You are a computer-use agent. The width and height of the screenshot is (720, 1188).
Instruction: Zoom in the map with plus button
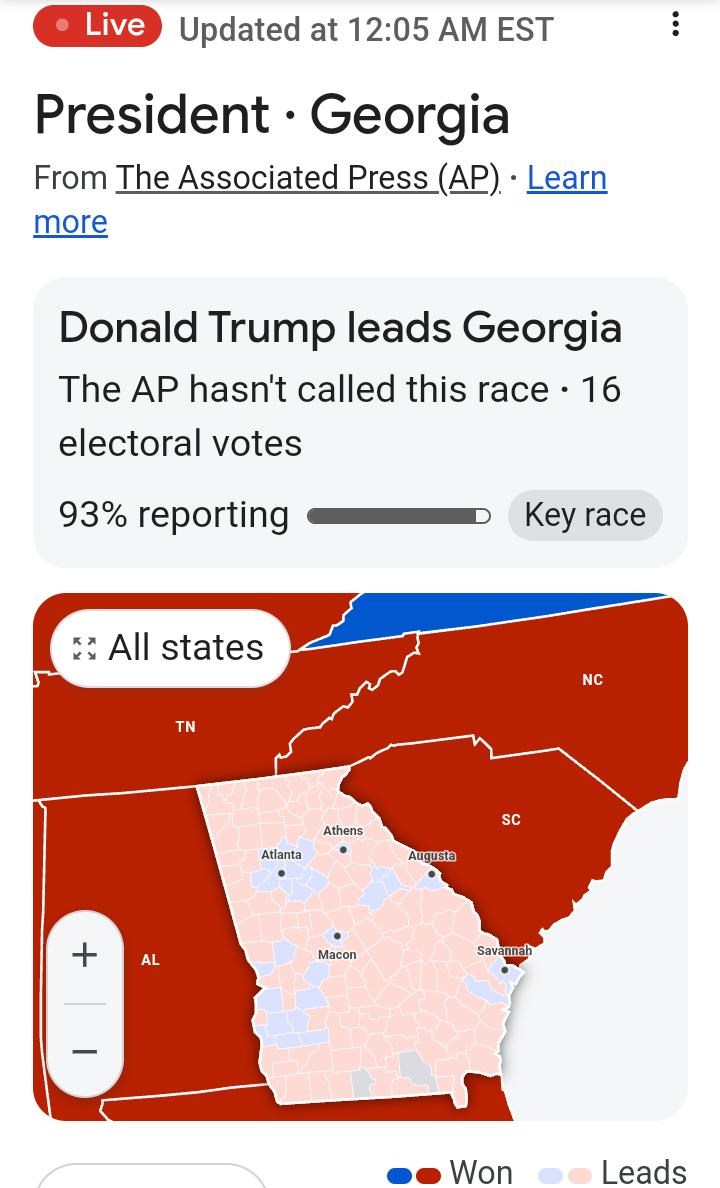pos(85,955)
